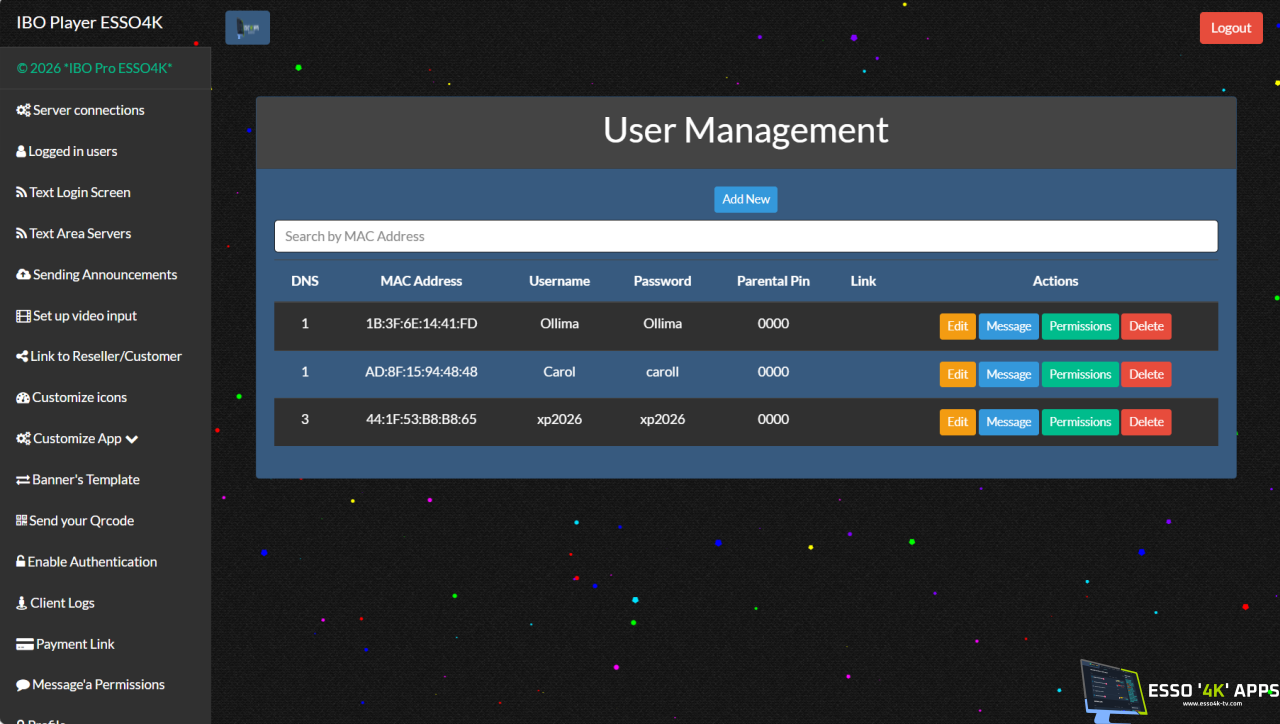Click the Customize icons dashboard icon
This screenshot has height=724, width=1280.
tap(23, 397)
